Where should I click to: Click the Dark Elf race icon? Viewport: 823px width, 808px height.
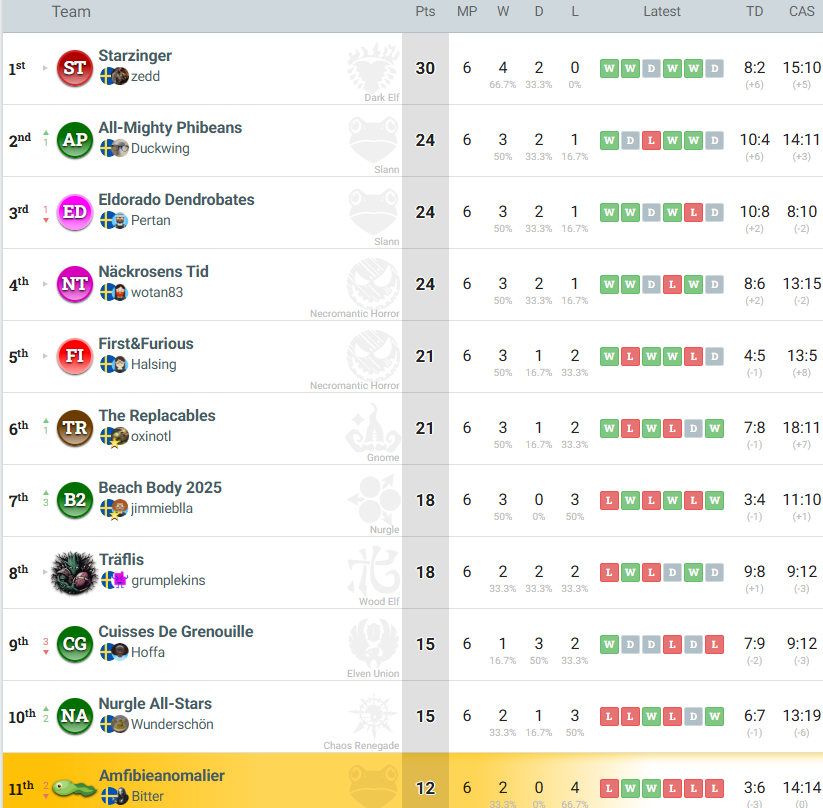coord(373,66)
